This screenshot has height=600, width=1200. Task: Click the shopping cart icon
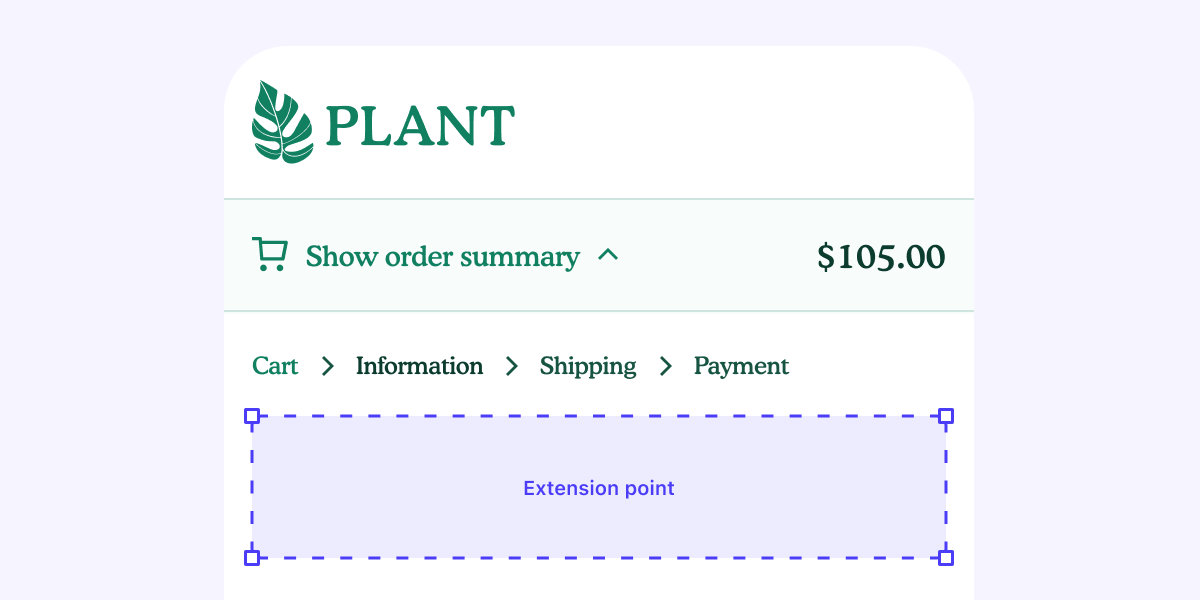click(x=269, y=255)
